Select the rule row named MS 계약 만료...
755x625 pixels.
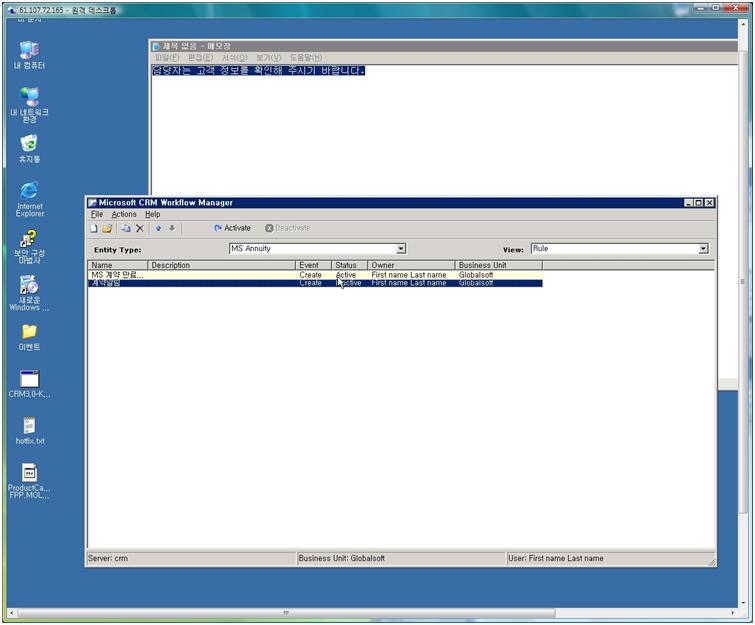[x=315, y=275]
